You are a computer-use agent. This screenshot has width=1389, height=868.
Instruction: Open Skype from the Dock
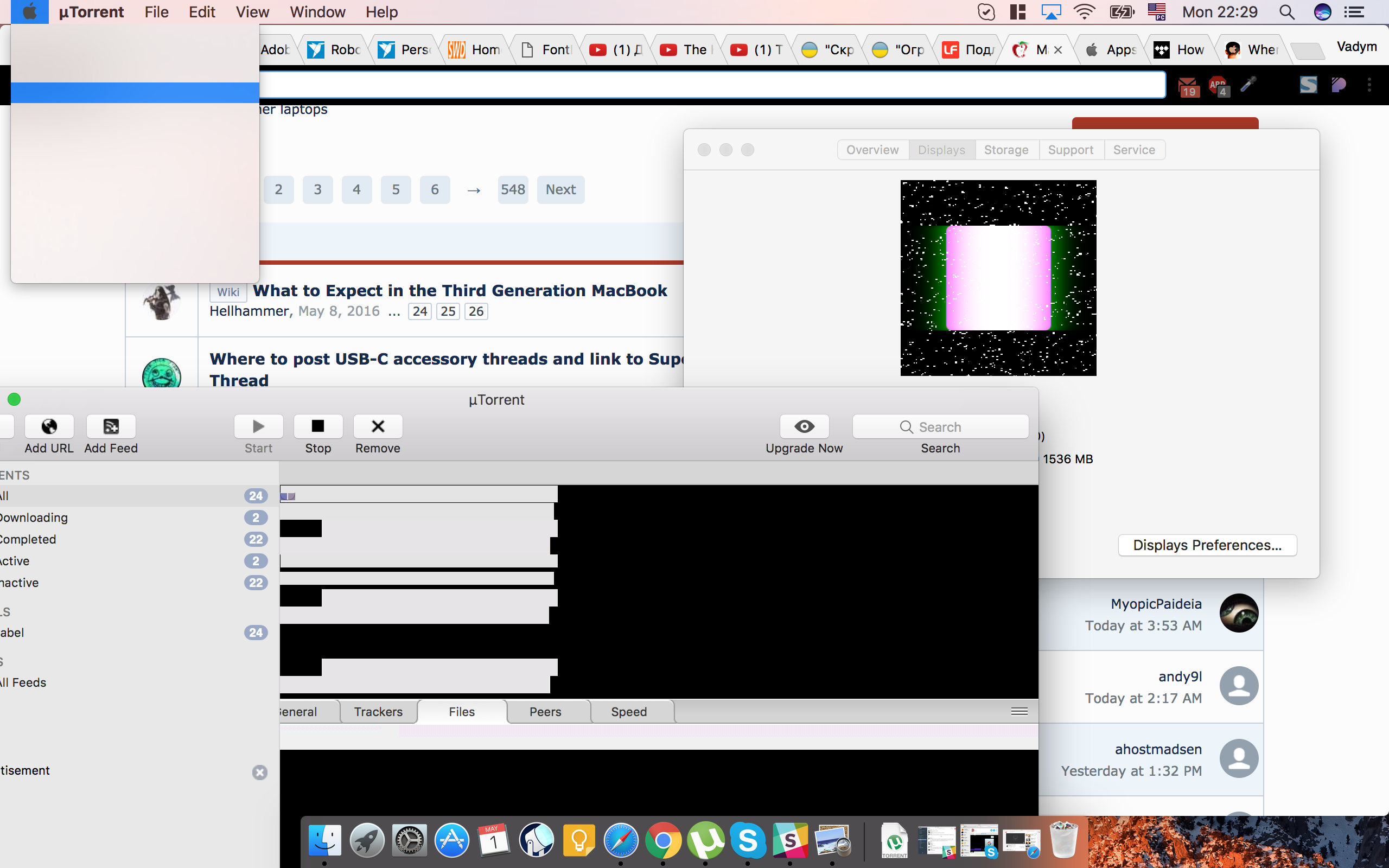coord(747,840)
